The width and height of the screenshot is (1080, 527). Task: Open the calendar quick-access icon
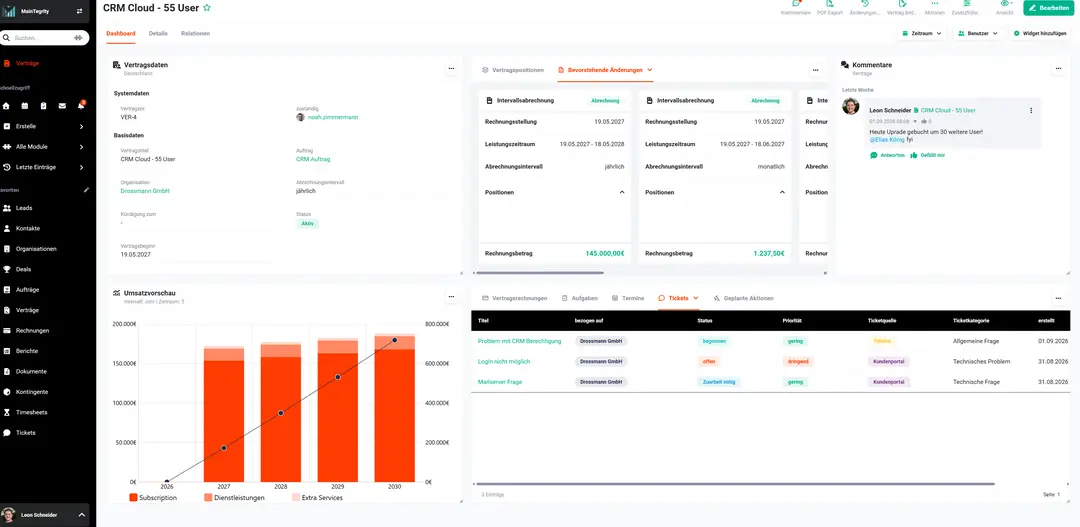24,106
